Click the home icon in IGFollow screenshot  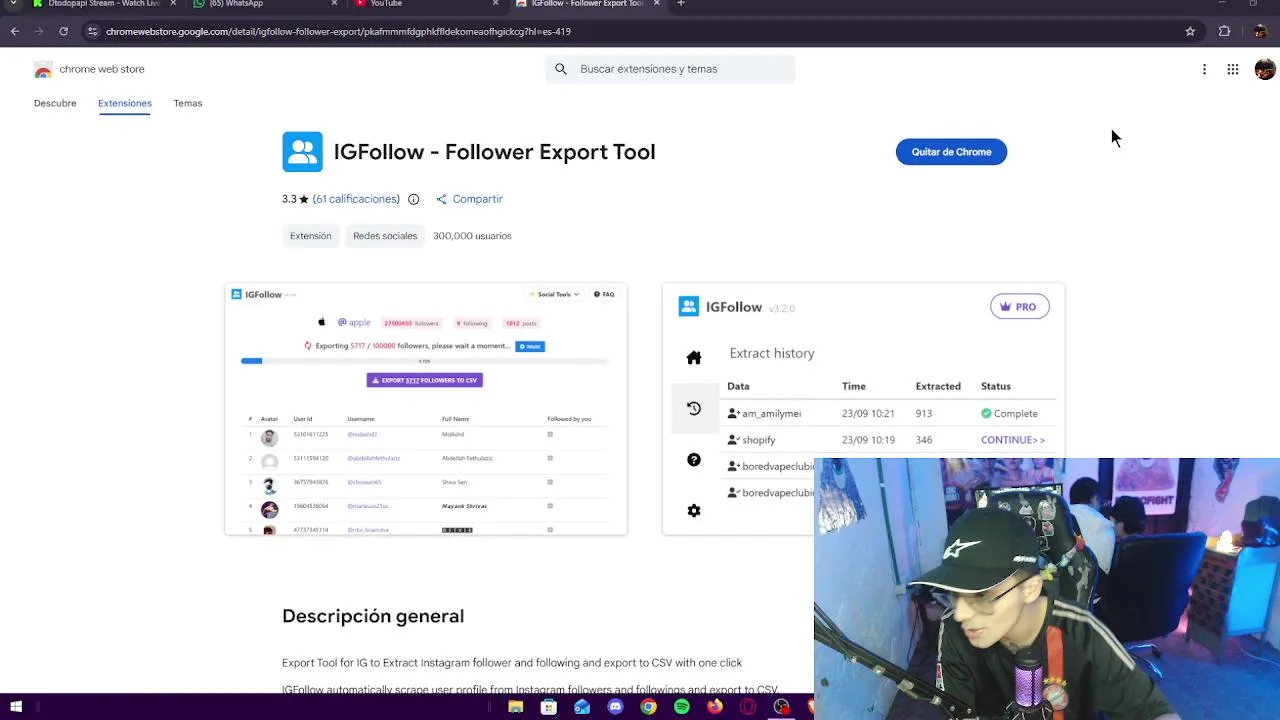tap(694, 357)
